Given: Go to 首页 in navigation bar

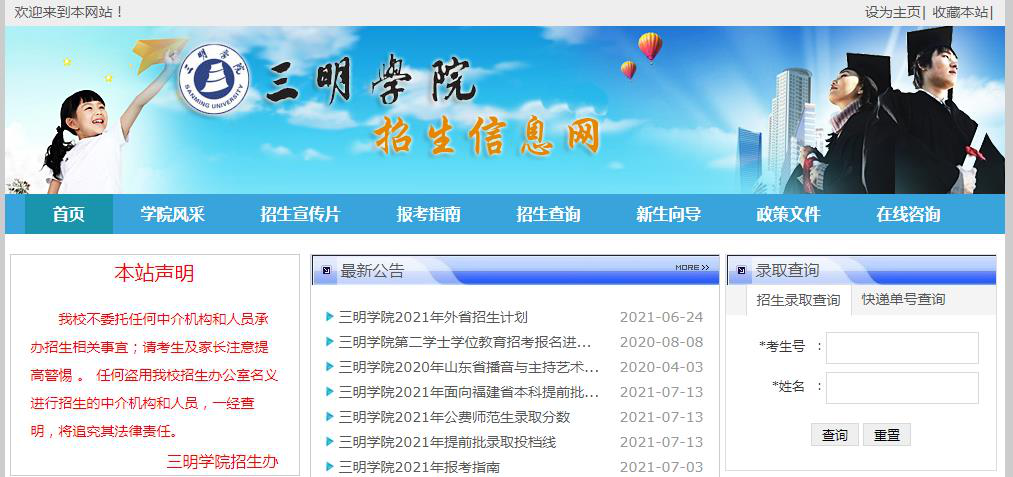Looking at the screenshot, I should tap(69, 214).
